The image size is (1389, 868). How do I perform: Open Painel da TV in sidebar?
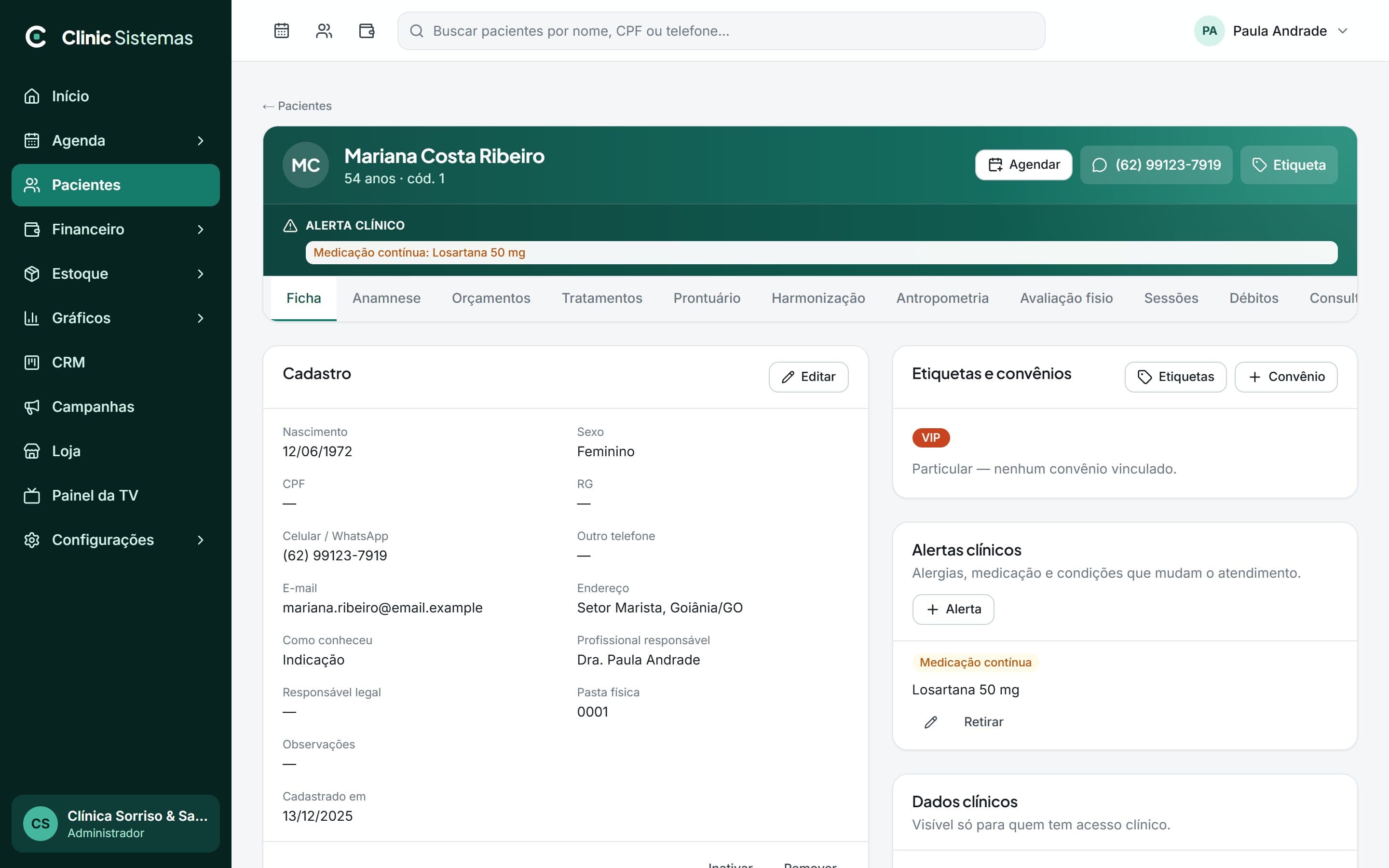[115, 495]
